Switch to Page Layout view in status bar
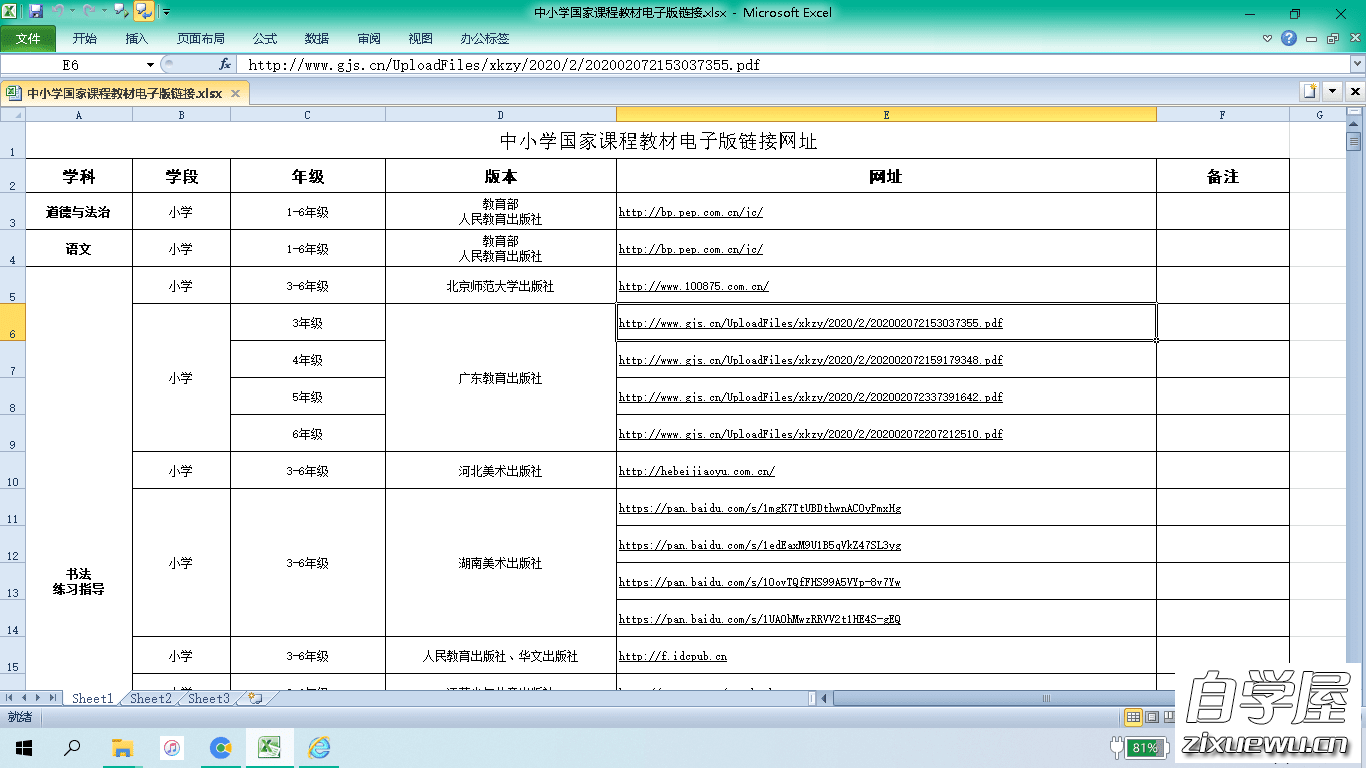Viewport: 1366px width, 768px height. 1152,717
